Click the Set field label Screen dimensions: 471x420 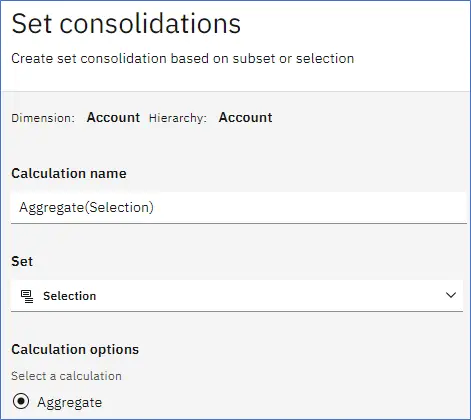pyautogui.click(x=22, y=261)
